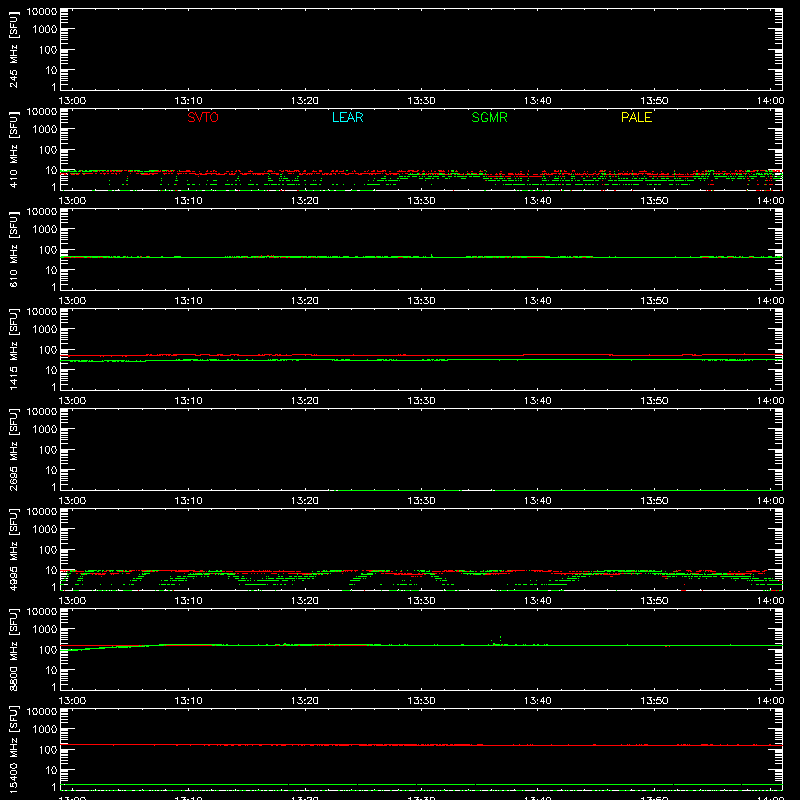
Task: Click 14:00 tick label below 245 MHz panel
Action: pos(770,101)
